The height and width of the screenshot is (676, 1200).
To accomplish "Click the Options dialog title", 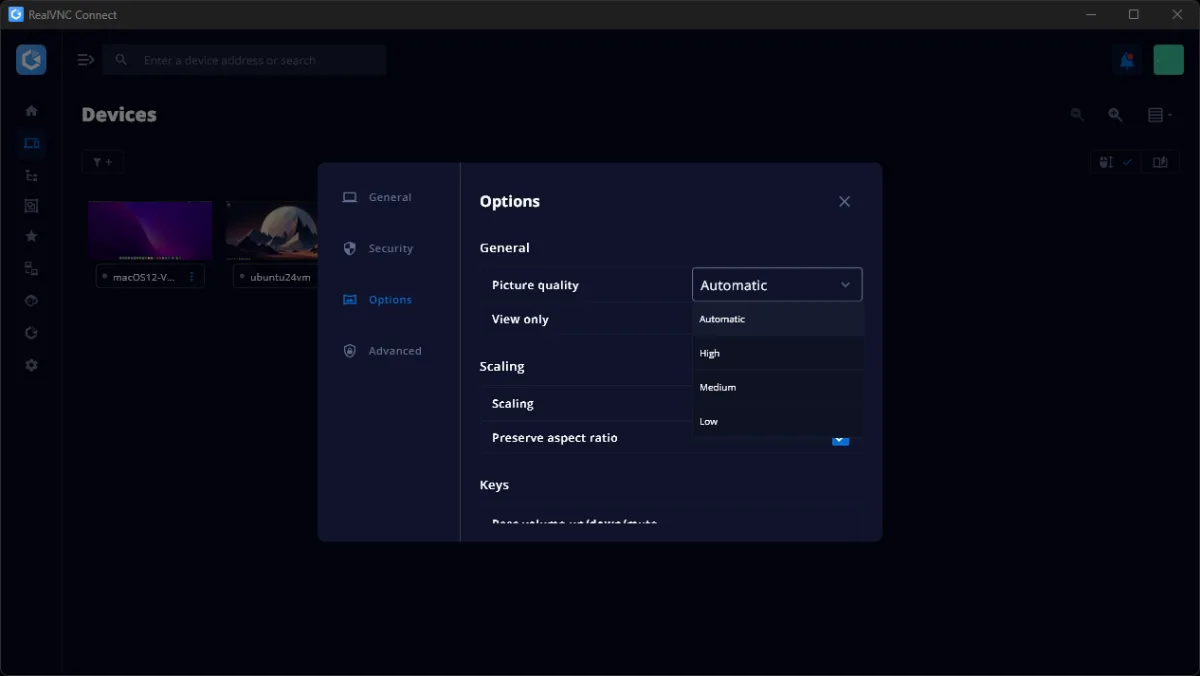I will coord(509,201).
